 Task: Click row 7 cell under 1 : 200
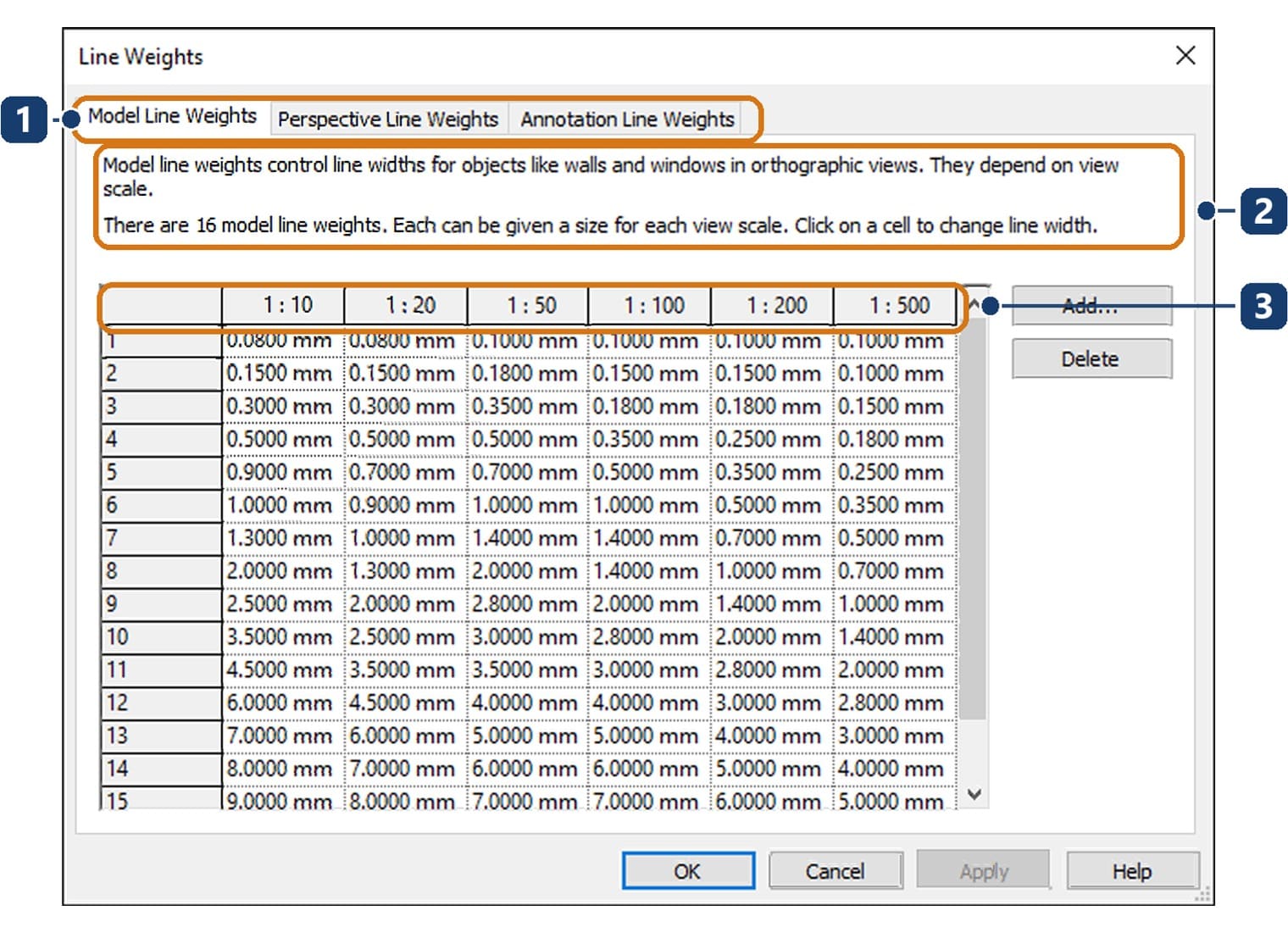773,538
